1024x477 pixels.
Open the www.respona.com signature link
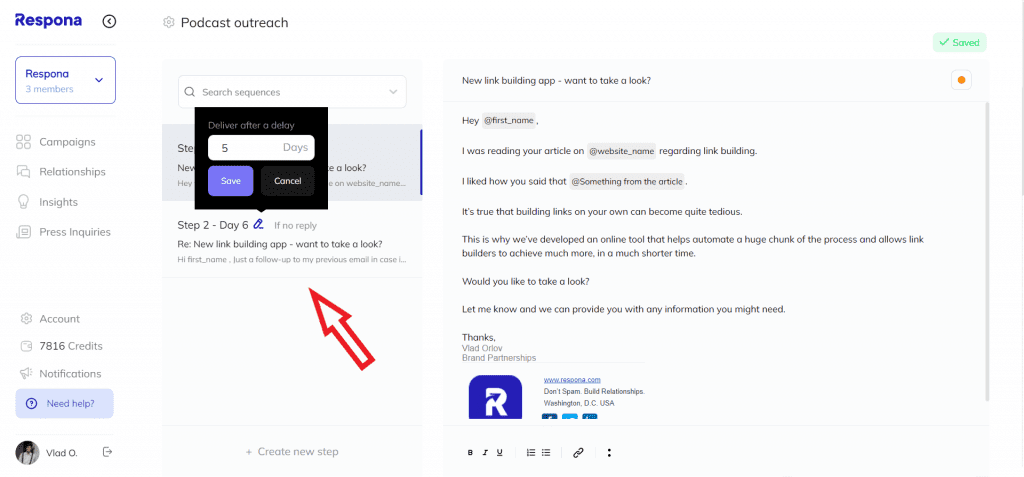[572, 380]
